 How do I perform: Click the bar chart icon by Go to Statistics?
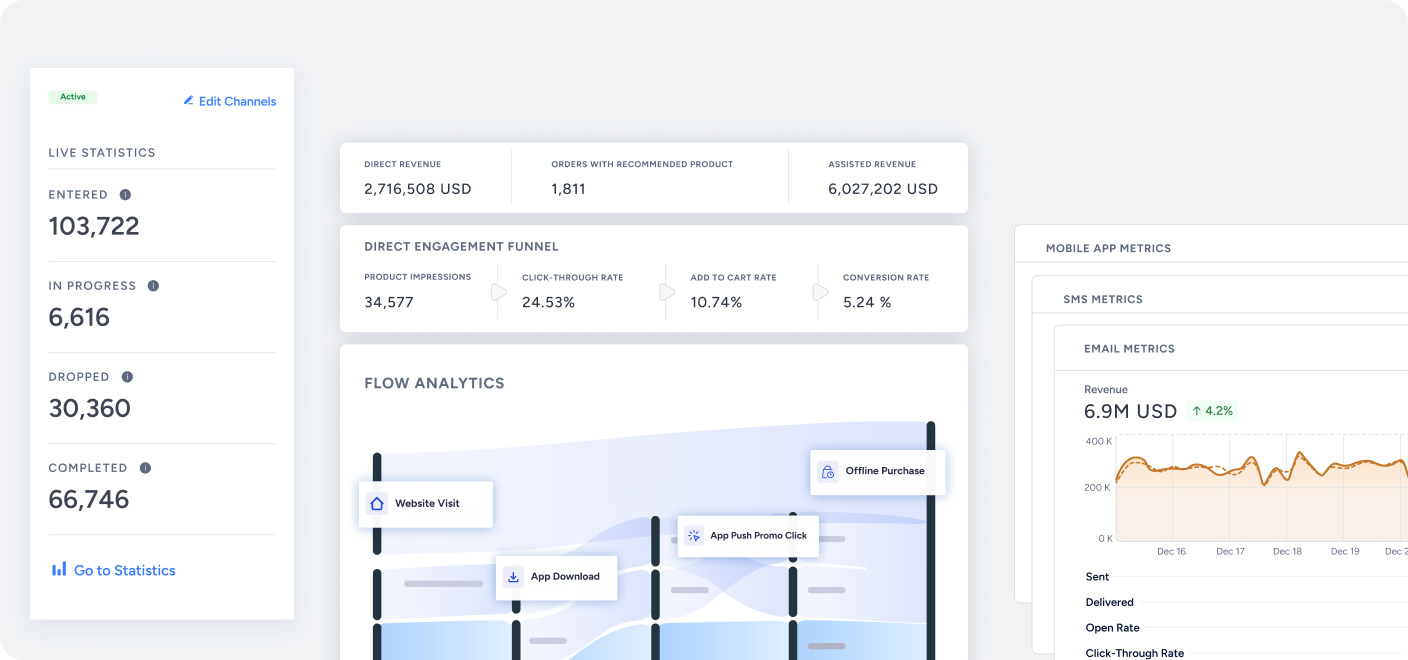coord(59,569)
